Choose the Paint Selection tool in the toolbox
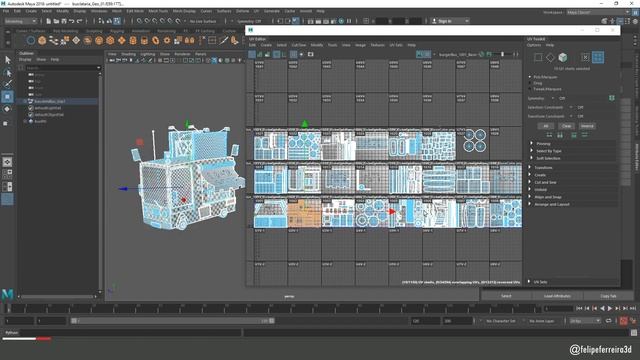 (7, 84)
